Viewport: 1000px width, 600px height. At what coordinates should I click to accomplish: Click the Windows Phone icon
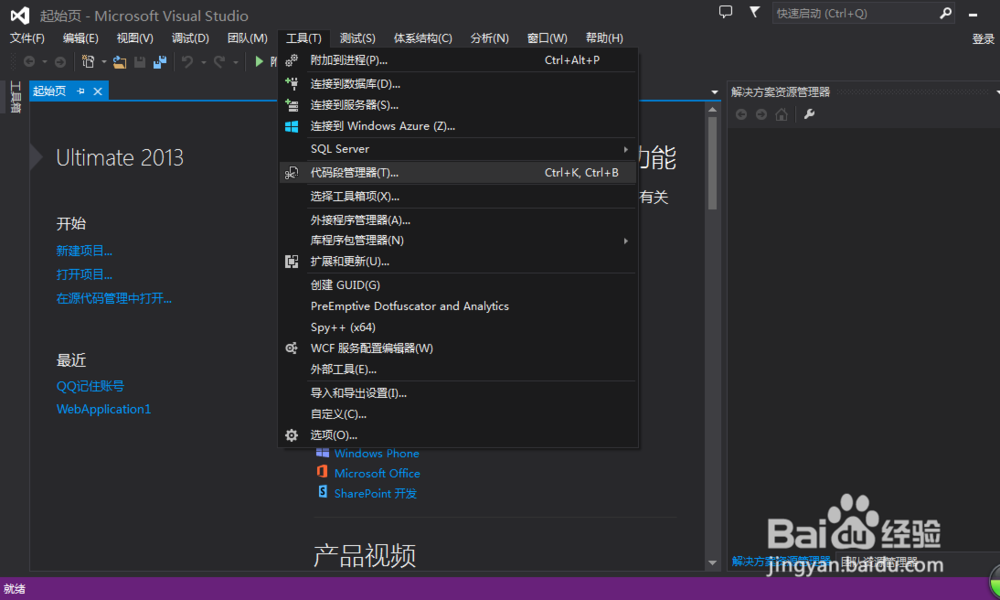point(323,453)
